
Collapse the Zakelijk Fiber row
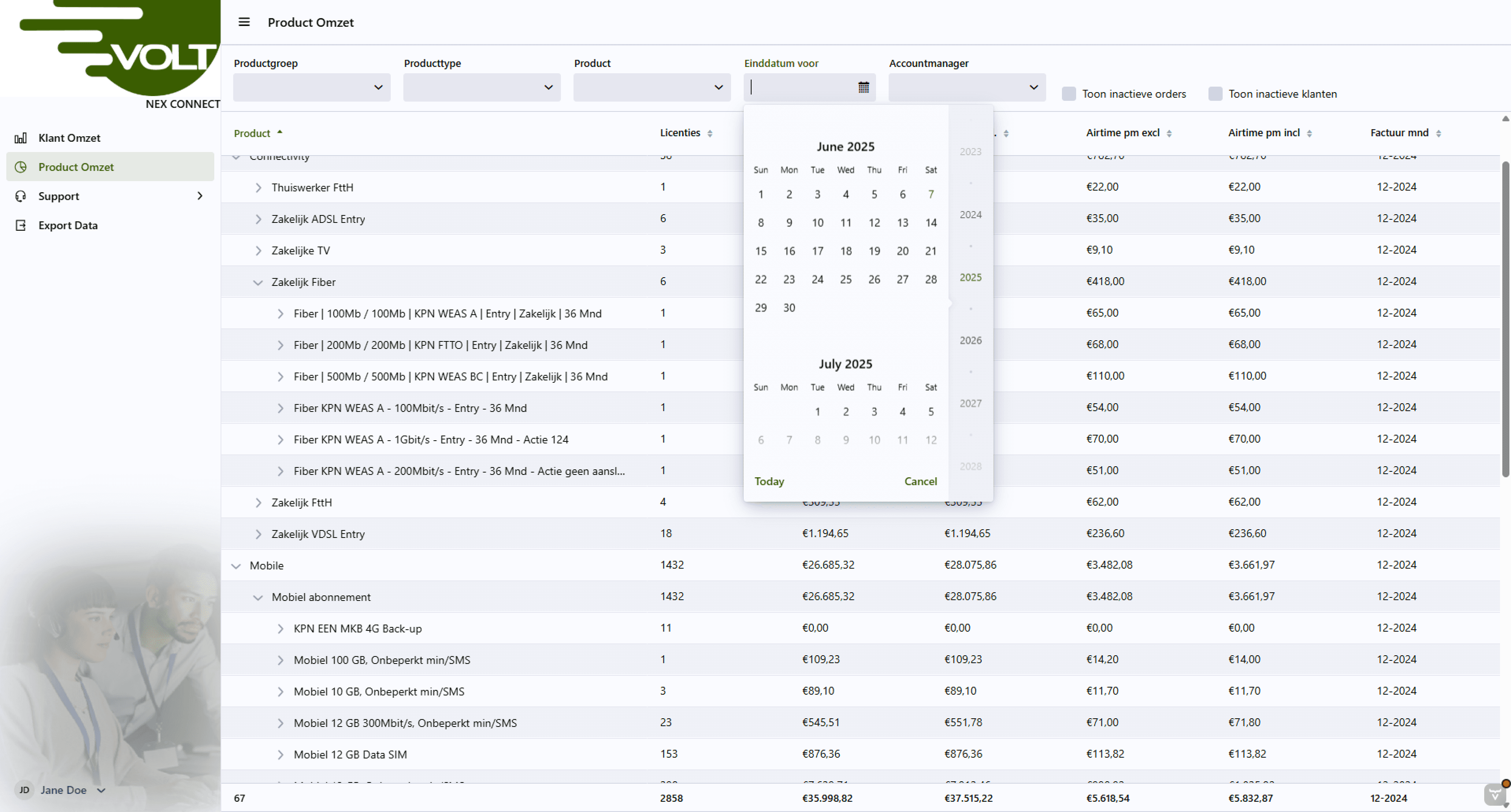coord(258,283)
